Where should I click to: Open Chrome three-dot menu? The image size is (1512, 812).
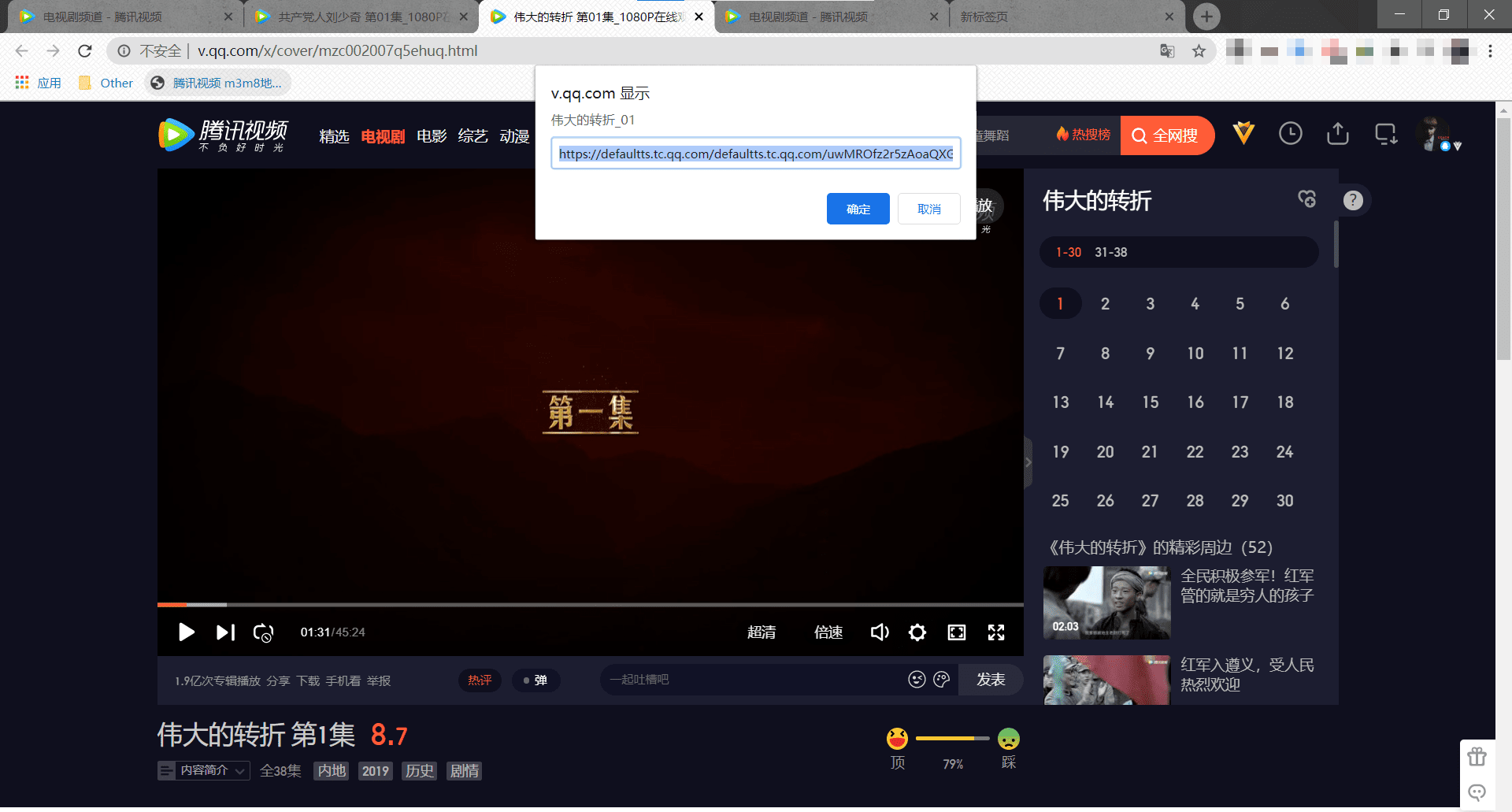click(1490, 51)
